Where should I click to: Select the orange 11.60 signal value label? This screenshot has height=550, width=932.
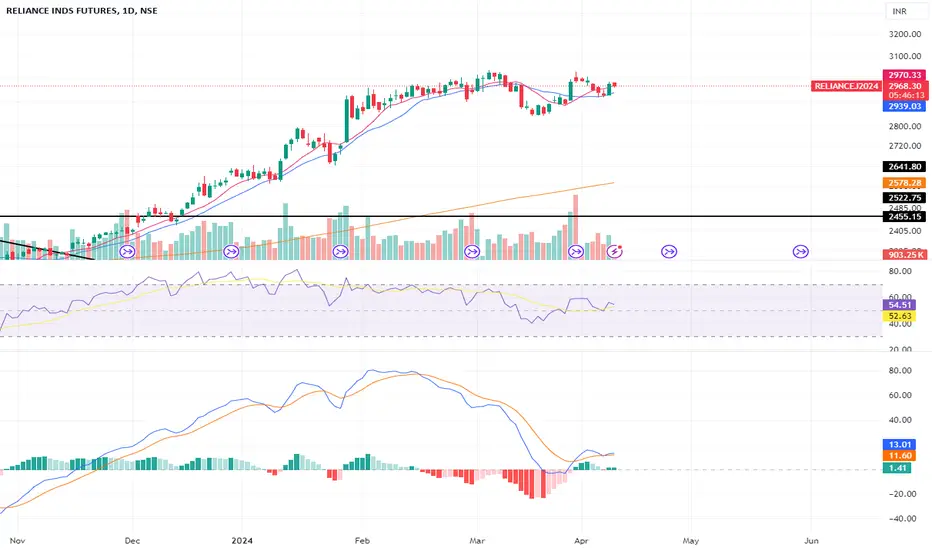tap(900, 456)
